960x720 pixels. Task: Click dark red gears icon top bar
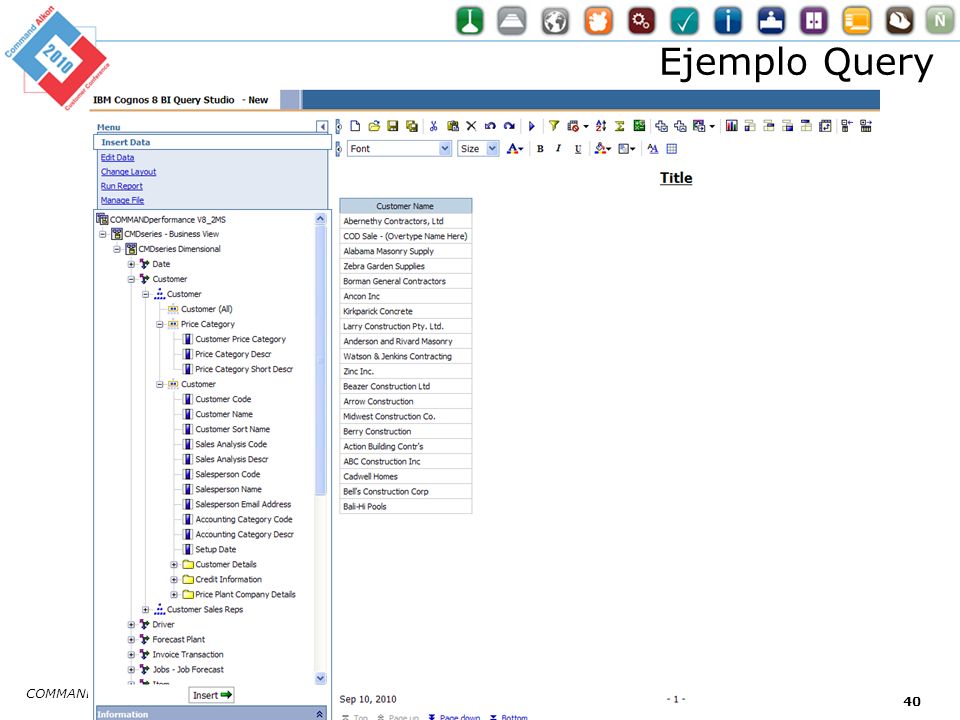tap(641, 21)
